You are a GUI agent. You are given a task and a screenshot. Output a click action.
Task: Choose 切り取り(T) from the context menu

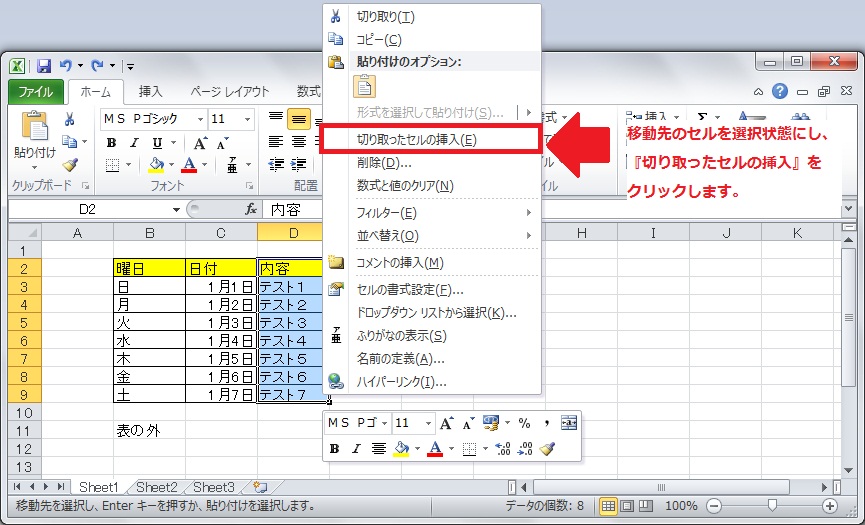[x=431, y=17]
